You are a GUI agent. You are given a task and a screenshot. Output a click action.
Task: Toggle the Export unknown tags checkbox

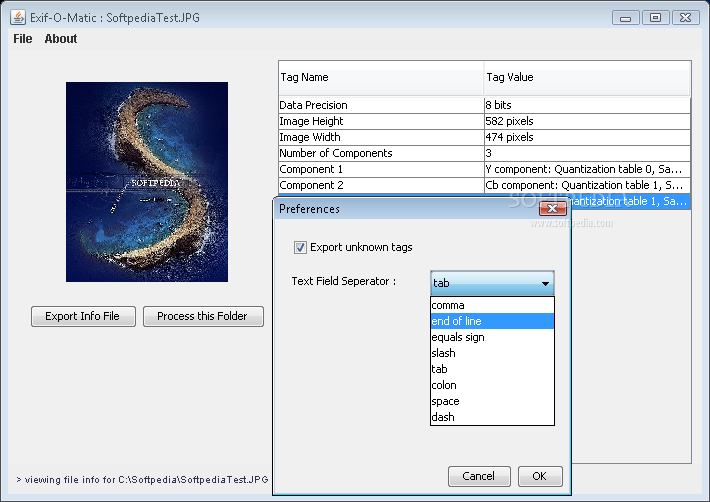pyautogui.click(x=300, y=247)
